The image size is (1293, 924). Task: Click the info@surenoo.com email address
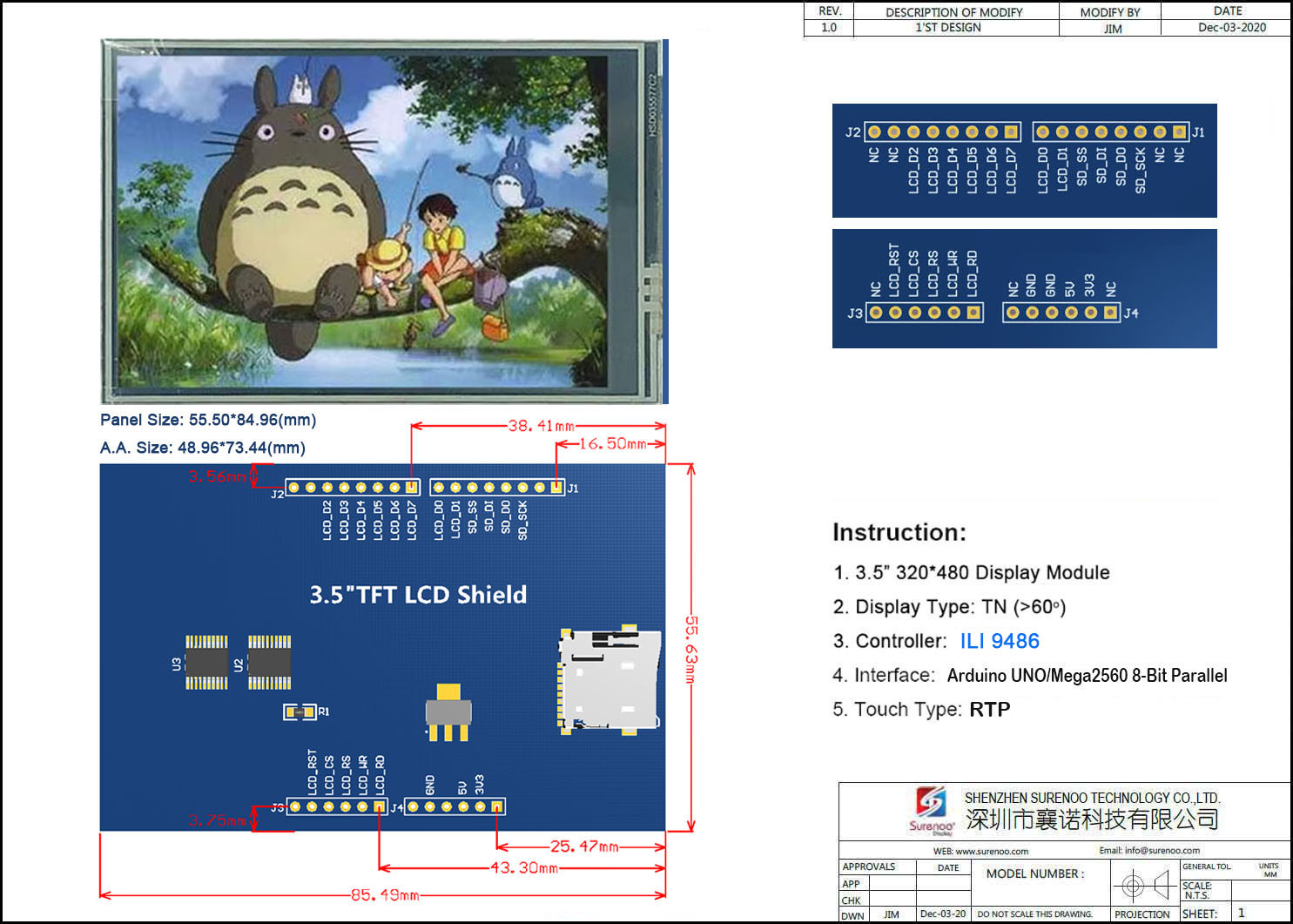coord(1162,850)
